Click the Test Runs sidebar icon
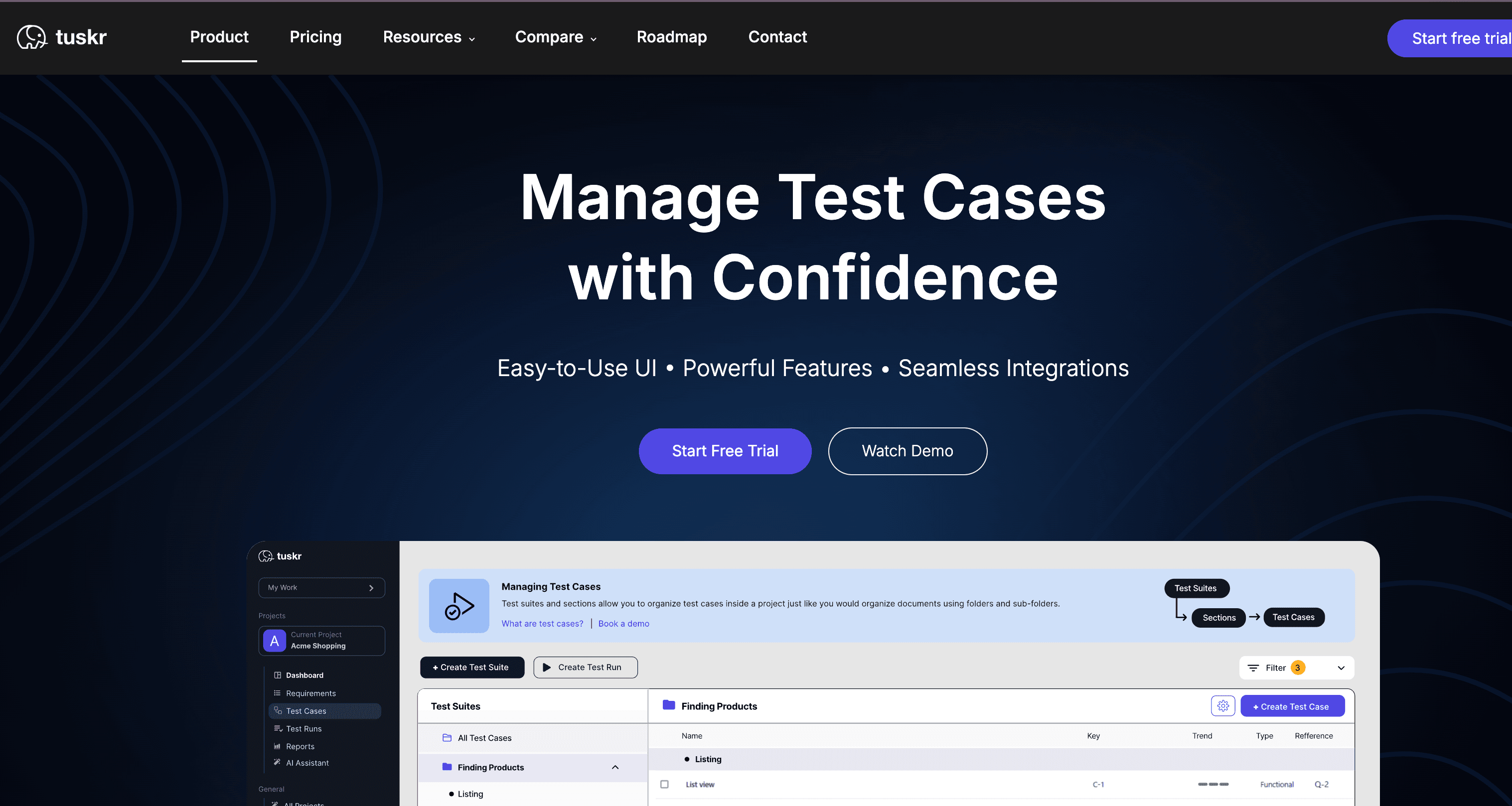1512x806 pixels. (x=278, y=729)
